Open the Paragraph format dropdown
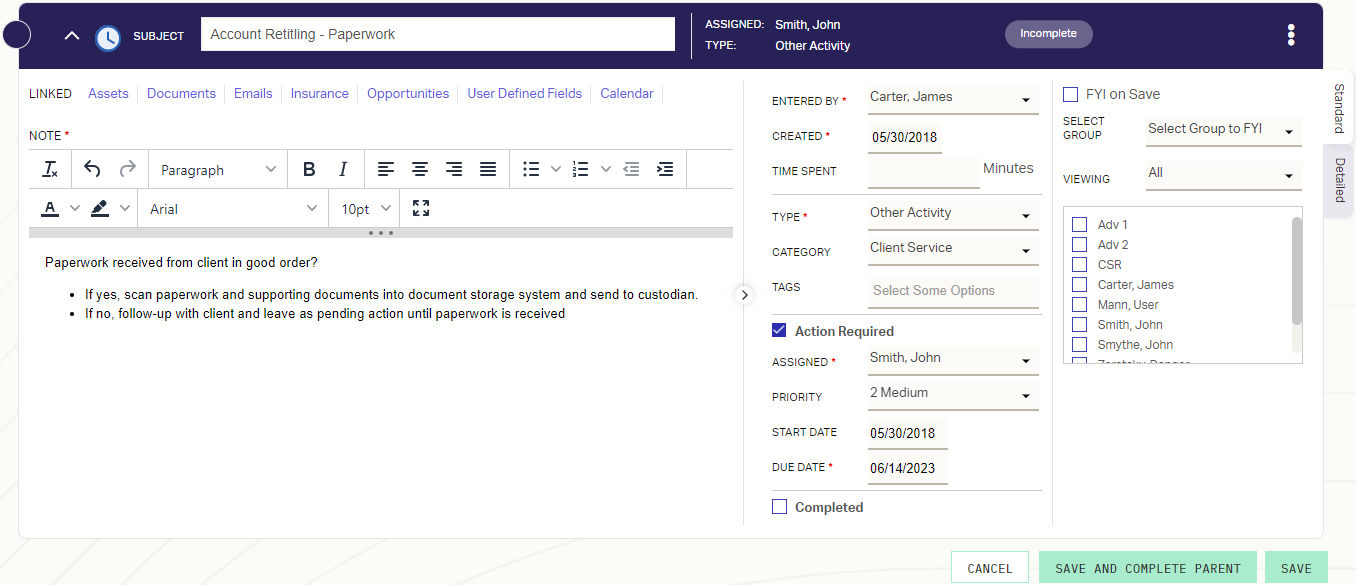Viewport: 1356px width, 585px height. 218,170
